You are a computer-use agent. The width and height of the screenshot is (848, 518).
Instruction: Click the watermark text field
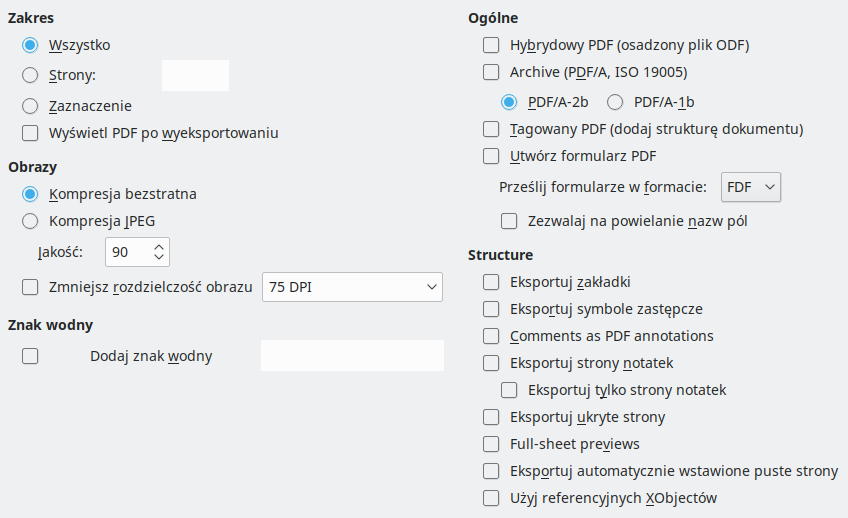tap(351, 355)
